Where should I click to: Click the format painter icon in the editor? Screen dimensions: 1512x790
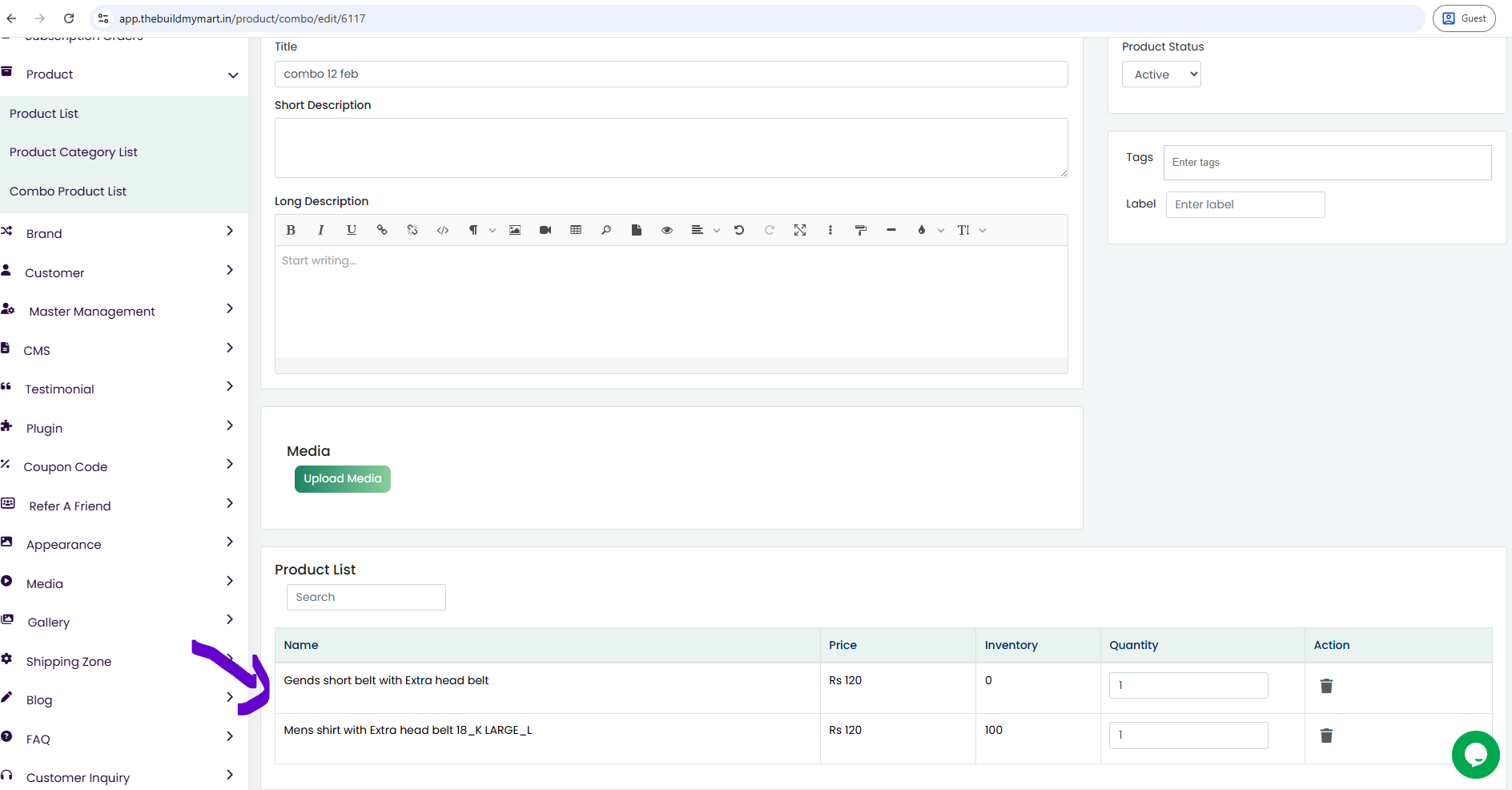[x=861, y=230]
